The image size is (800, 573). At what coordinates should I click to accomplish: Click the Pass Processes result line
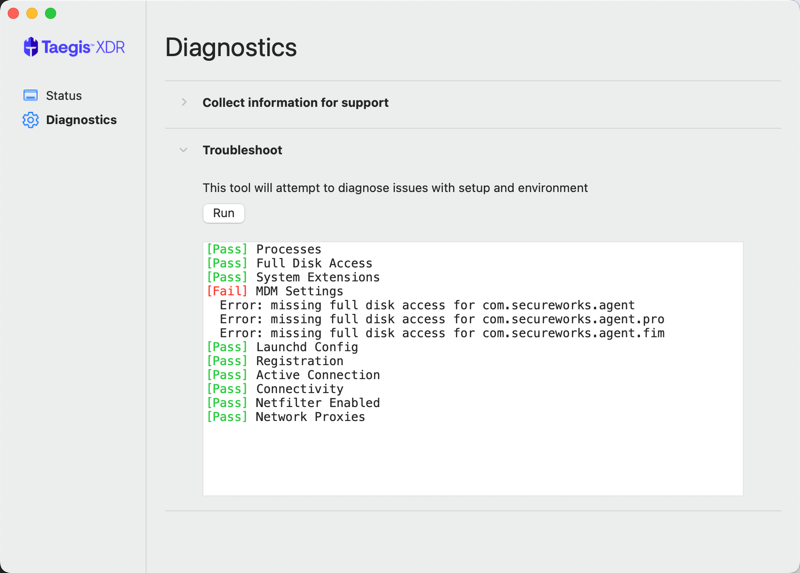pyautogui.click(x=264, y=250)
